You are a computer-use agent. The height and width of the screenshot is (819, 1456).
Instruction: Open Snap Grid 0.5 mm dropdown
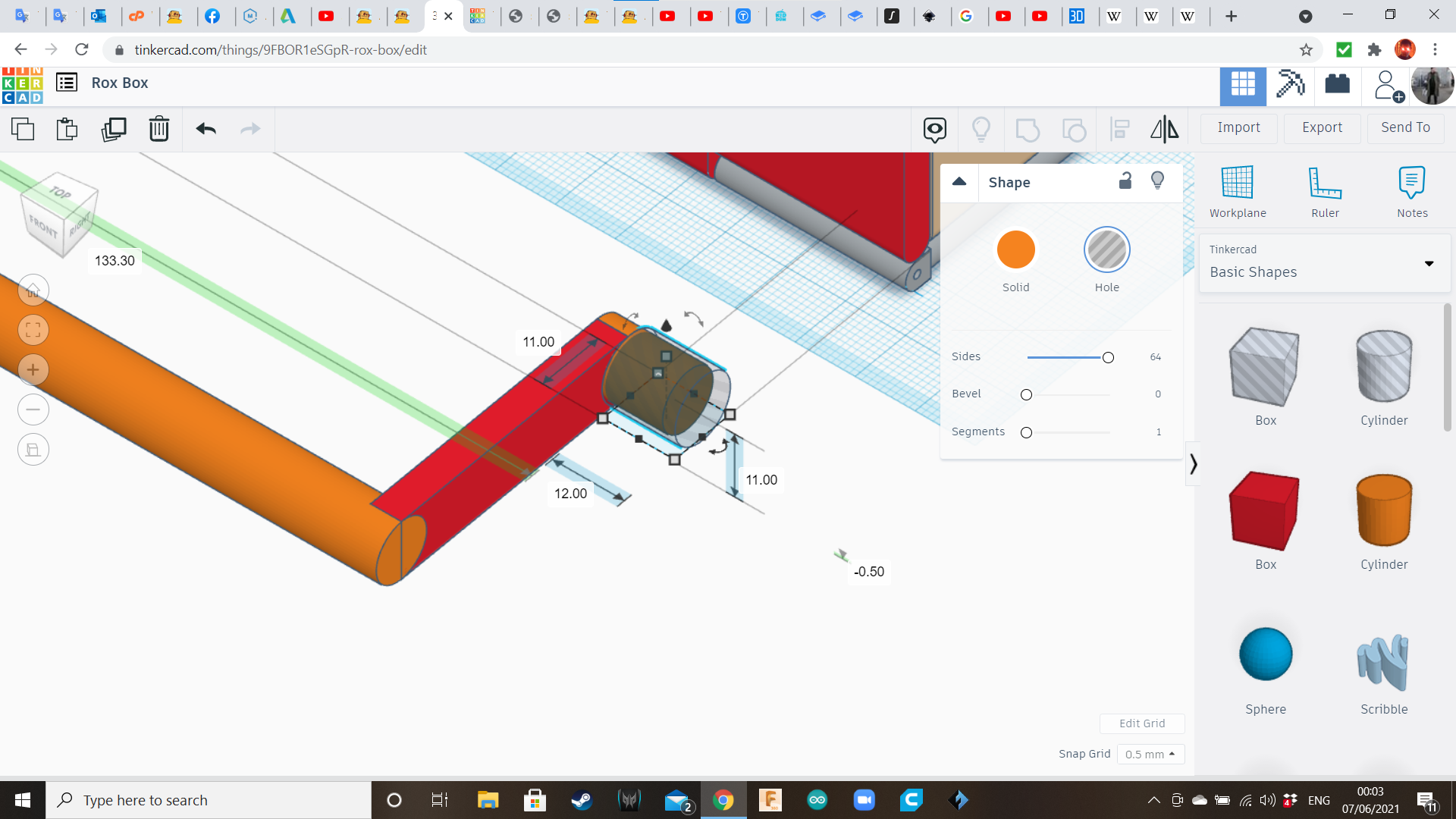click(1150, 754)
